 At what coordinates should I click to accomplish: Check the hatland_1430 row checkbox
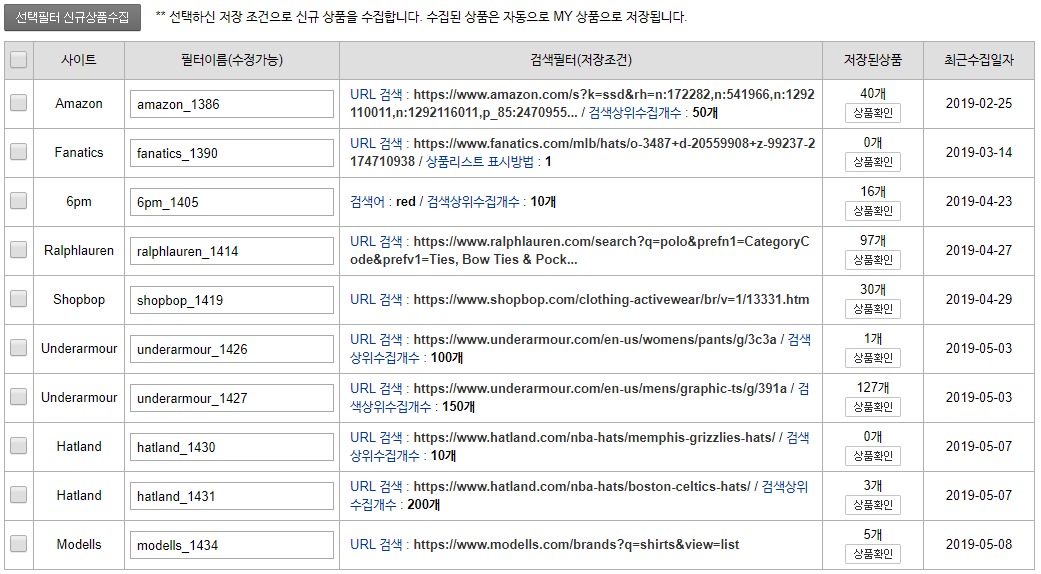point(19,446)
